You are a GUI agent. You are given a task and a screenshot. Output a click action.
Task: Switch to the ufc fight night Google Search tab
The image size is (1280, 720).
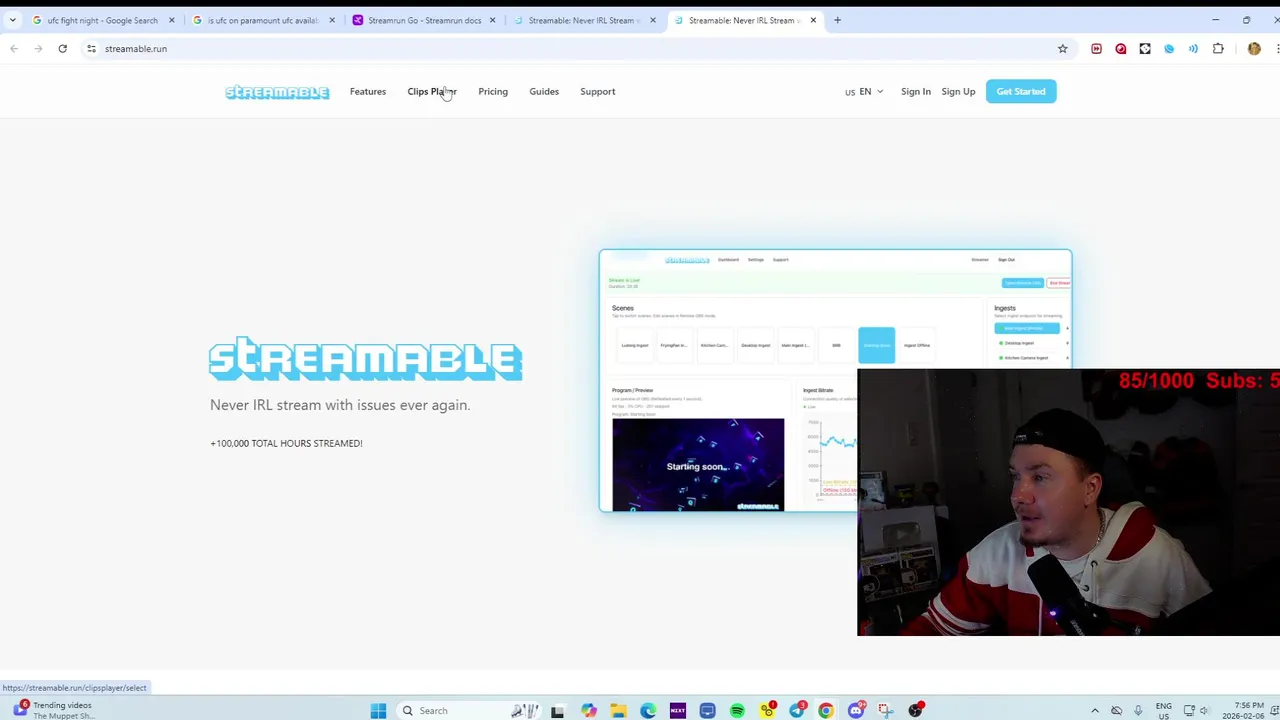[101, 20]
